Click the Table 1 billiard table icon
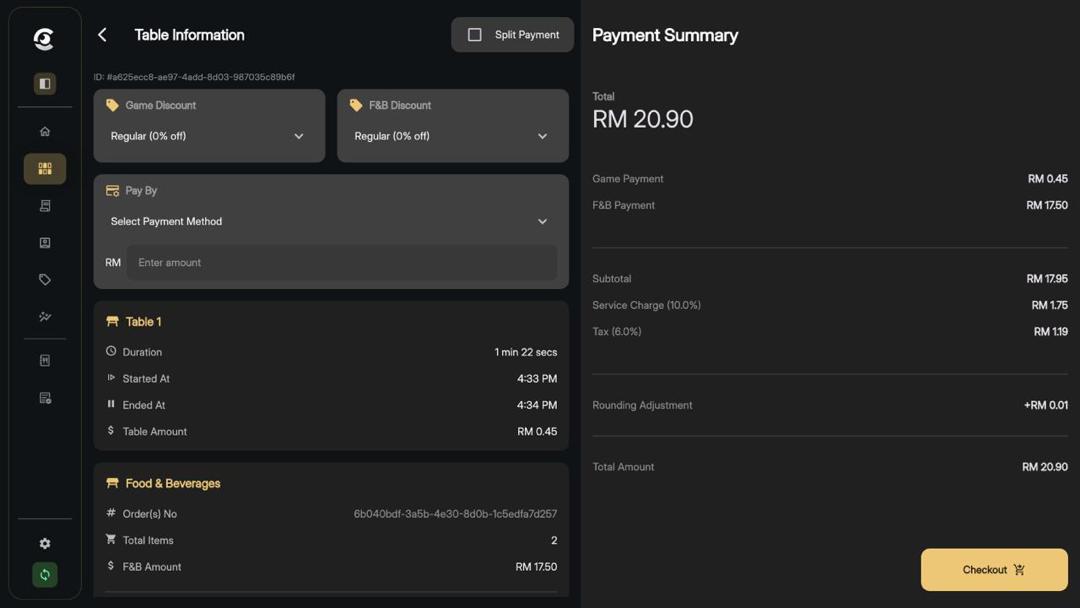This screenshot has height=608, width=1080. tap(112, 321)
